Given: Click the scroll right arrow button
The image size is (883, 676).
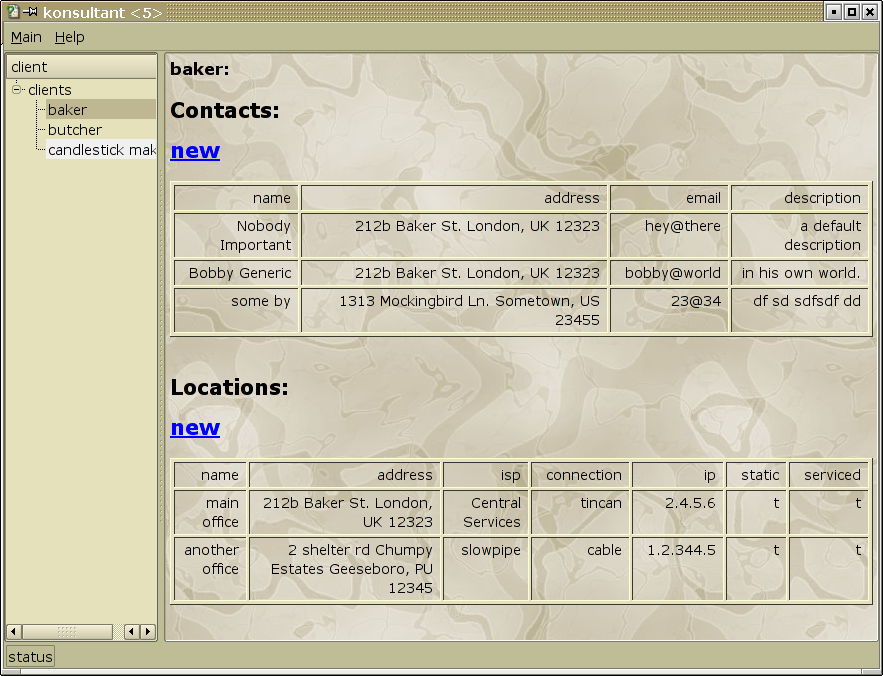Looking at the screenshot, I should point(148,631).
